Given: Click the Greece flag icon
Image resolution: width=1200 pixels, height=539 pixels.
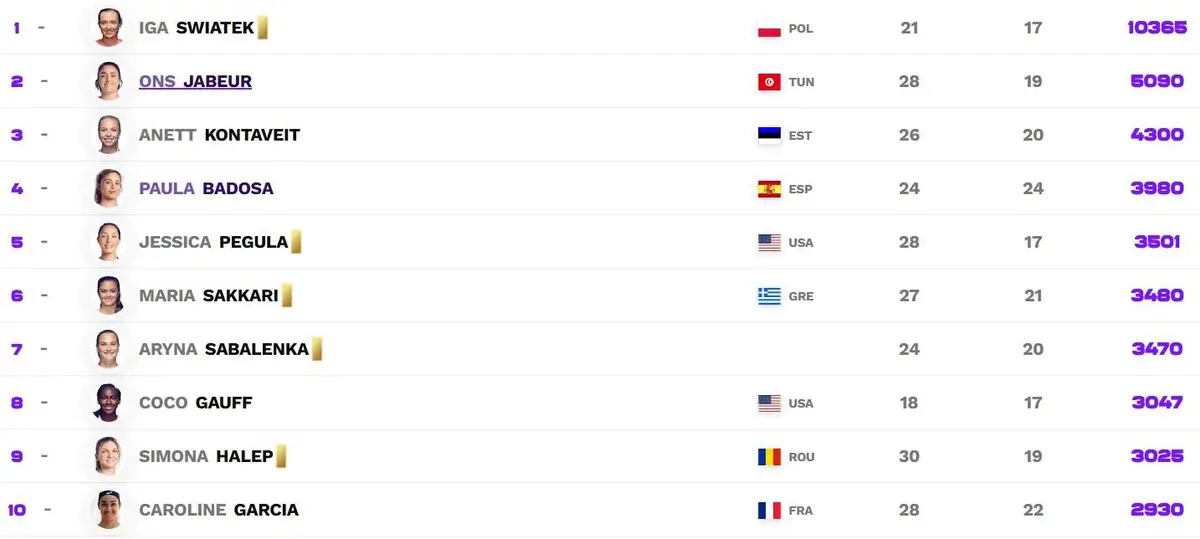Looking at the screenshot, I should (x=769, y=296).
